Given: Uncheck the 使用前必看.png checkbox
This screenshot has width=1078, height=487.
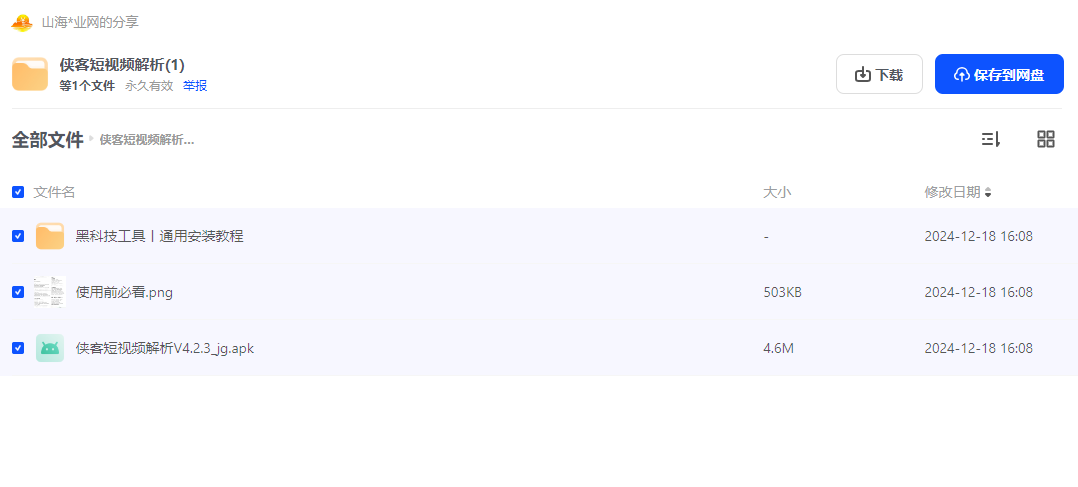Looking at the screenshot, I should click(x=18, y=292).
